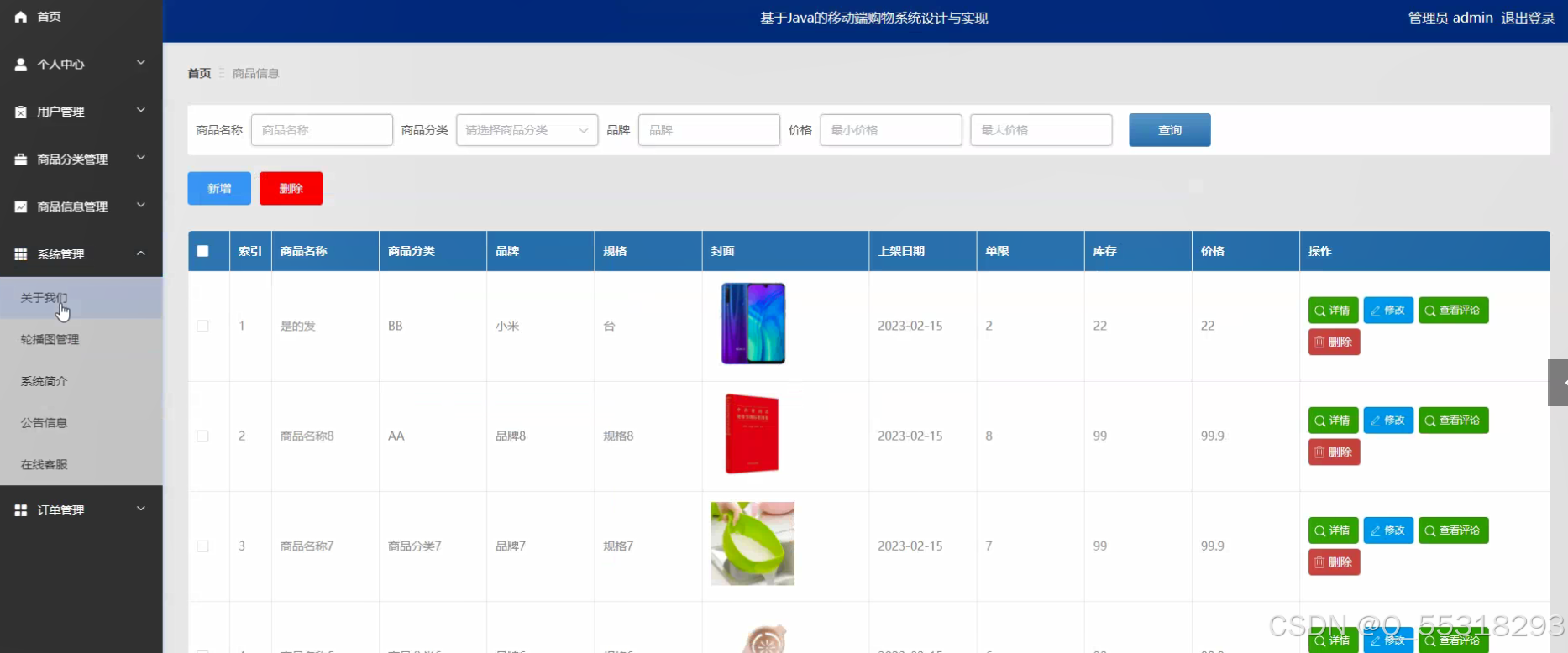The height and width of the screenshot is (653, 1568).
Task: Open the 关于我们 submenu item
Action: click(x=81, y=298)
